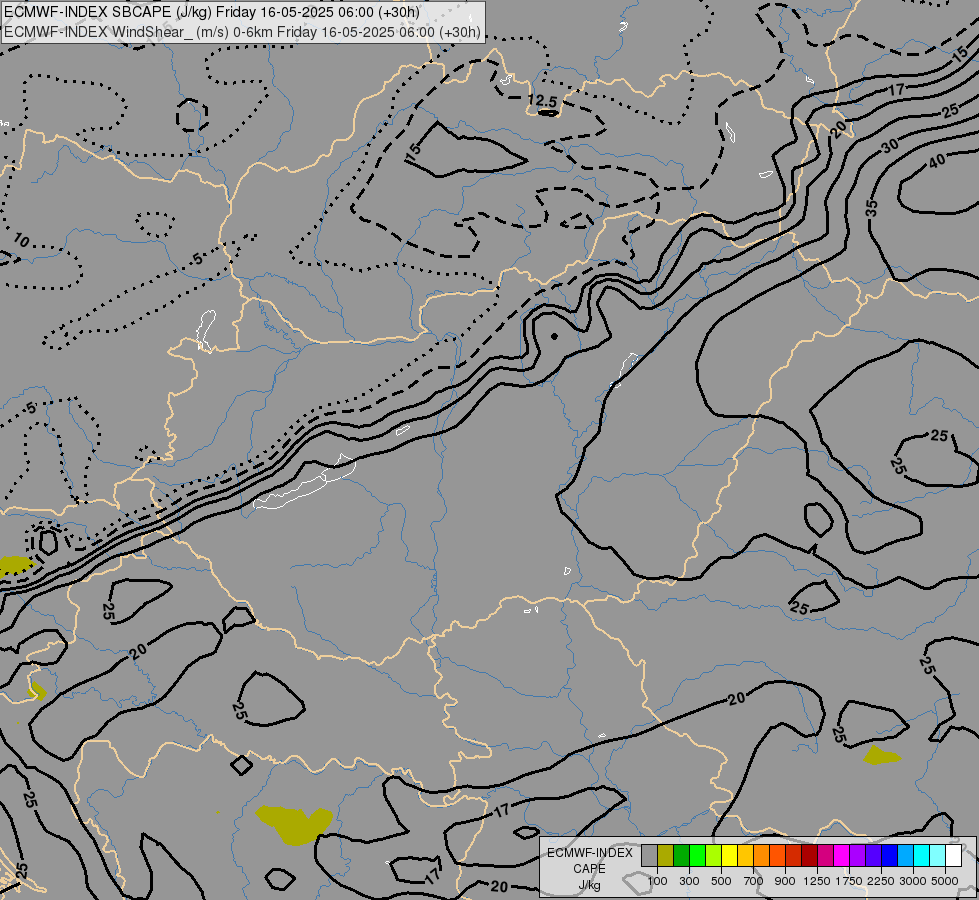Click the legend label 2250
This screenshot has width=979, height=900.
[882, 881]
